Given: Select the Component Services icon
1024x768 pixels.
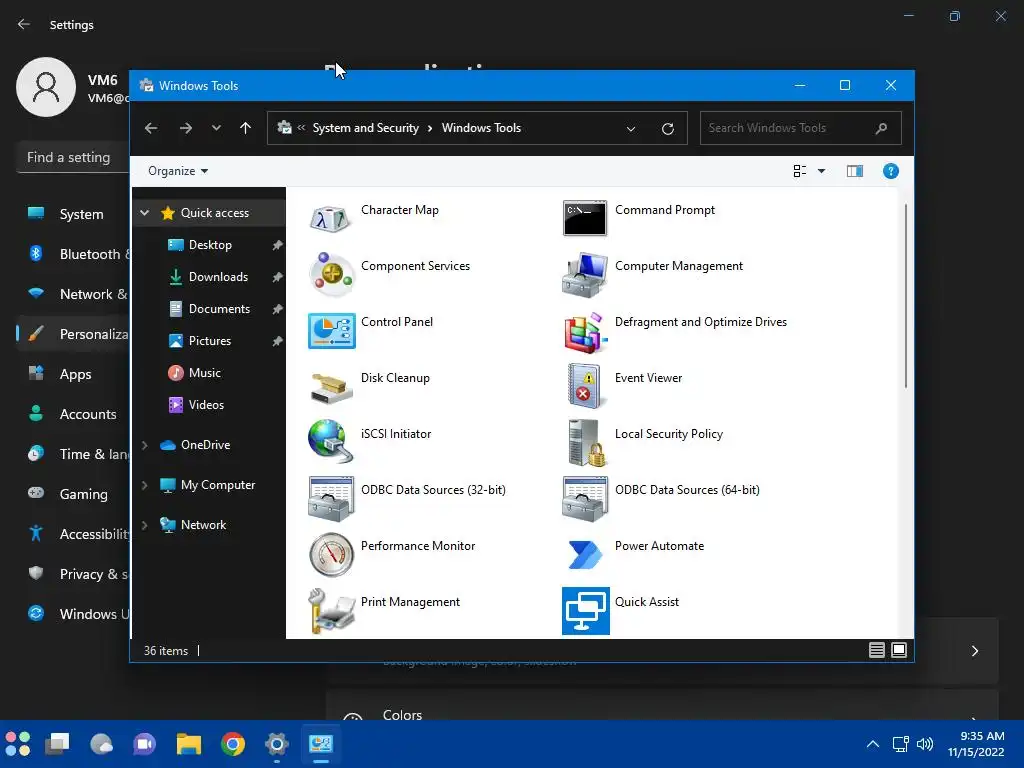Looking at the screenshot, I should point(331,275).
